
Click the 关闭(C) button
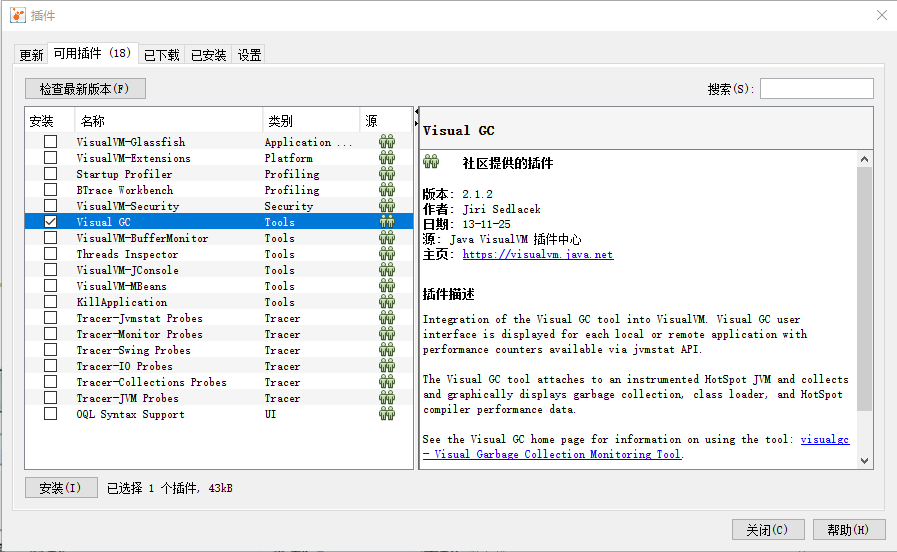tap(768, 530)
